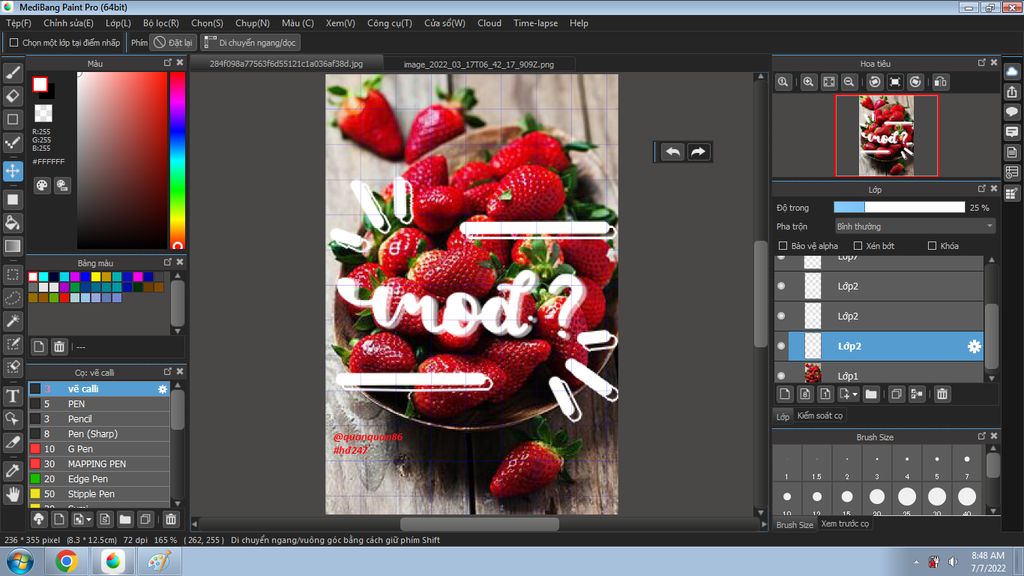
Task: Expand the add-layer dropdown arrow
Action: tap(854, 394)
